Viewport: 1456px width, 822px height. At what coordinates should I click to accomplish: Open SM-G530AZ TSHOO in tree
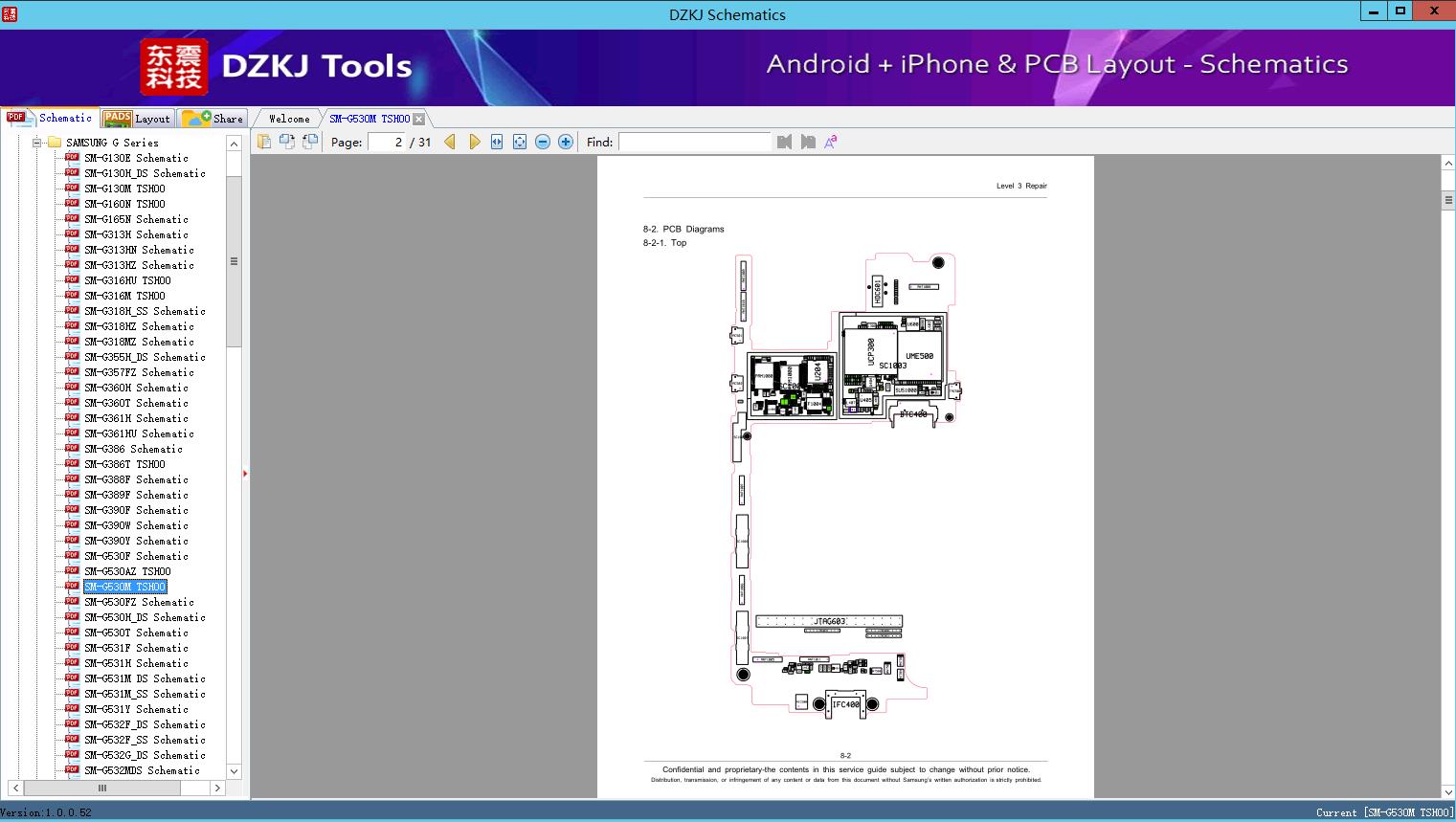[x=127, y=571]
